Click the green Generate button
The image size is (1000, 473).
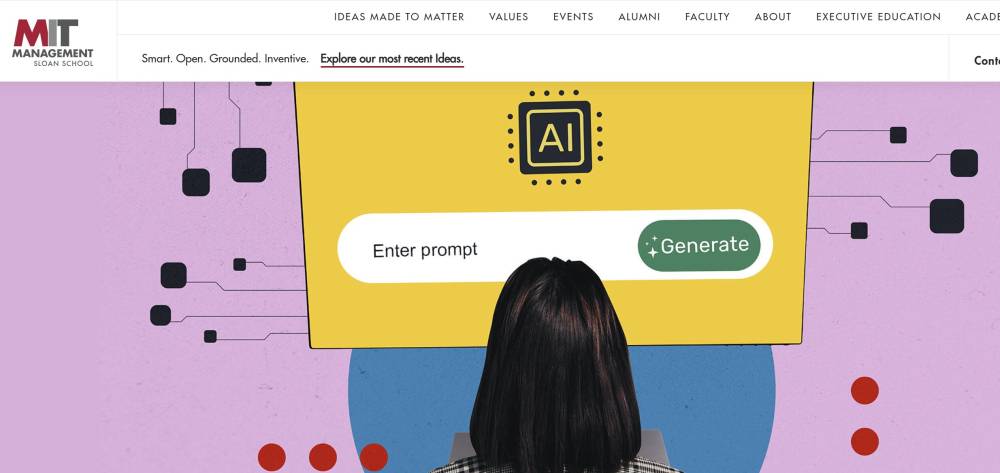click(x=699, y=245)
